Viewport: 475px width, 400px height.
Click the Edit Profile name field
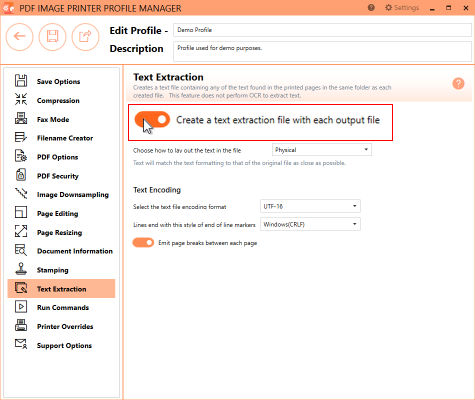pos(322,30)
